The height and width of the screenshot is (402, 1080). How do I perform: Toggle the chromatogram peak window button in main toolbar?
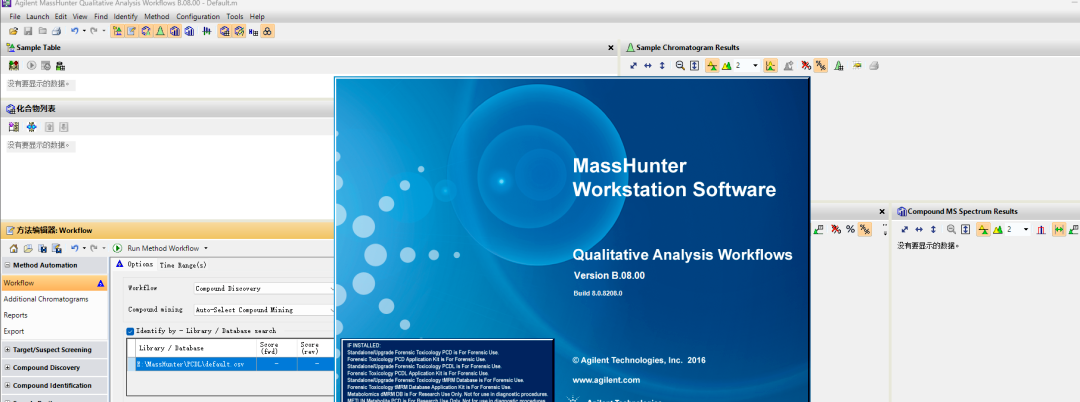click(160, 31)
